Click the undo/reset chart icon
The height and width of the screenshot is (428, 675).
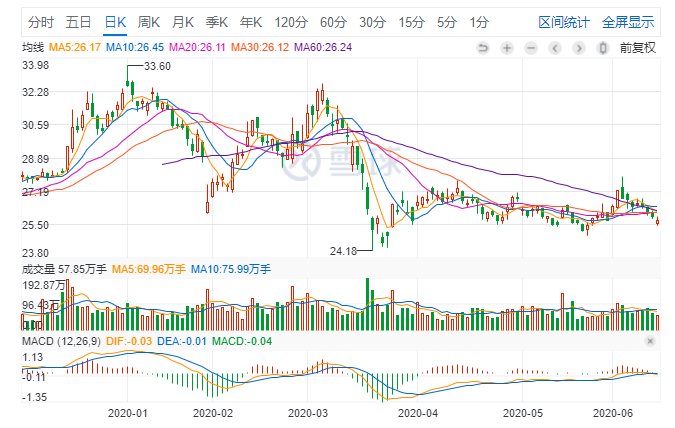(x=483, y=48)
